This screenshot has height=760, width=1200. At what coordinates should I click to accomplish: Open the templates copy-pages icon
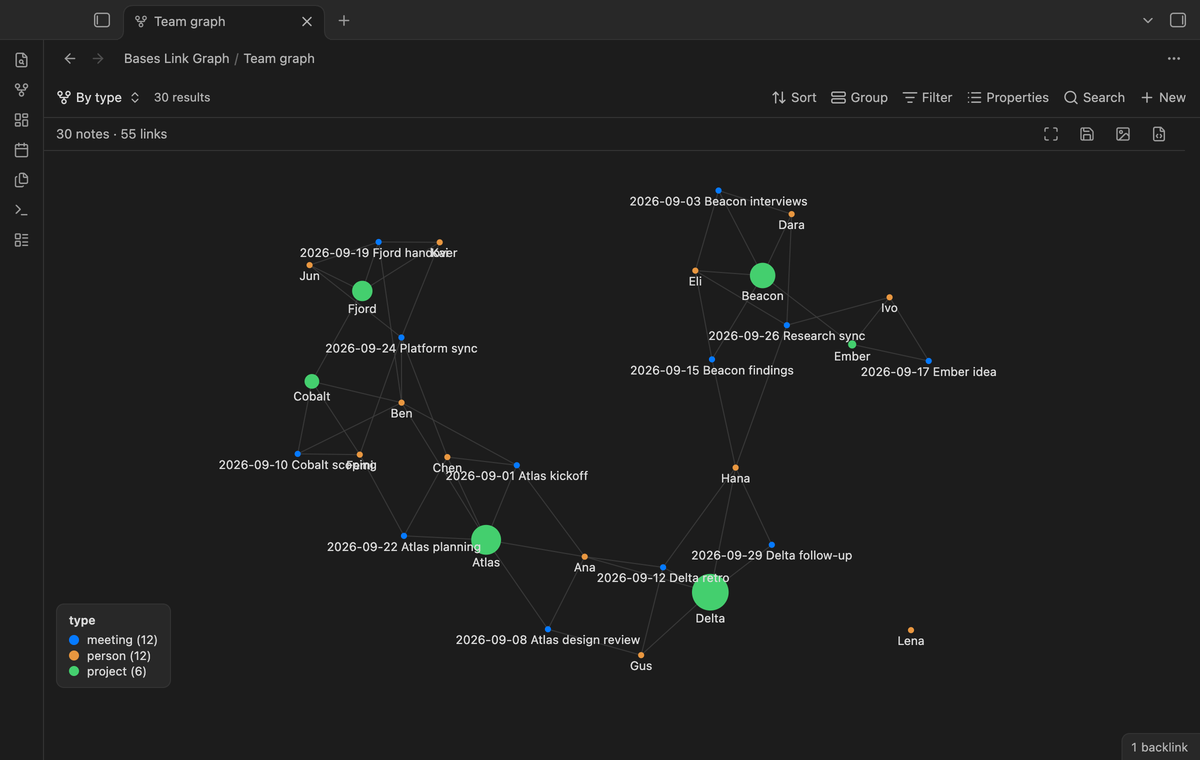(x=21, y=180)
